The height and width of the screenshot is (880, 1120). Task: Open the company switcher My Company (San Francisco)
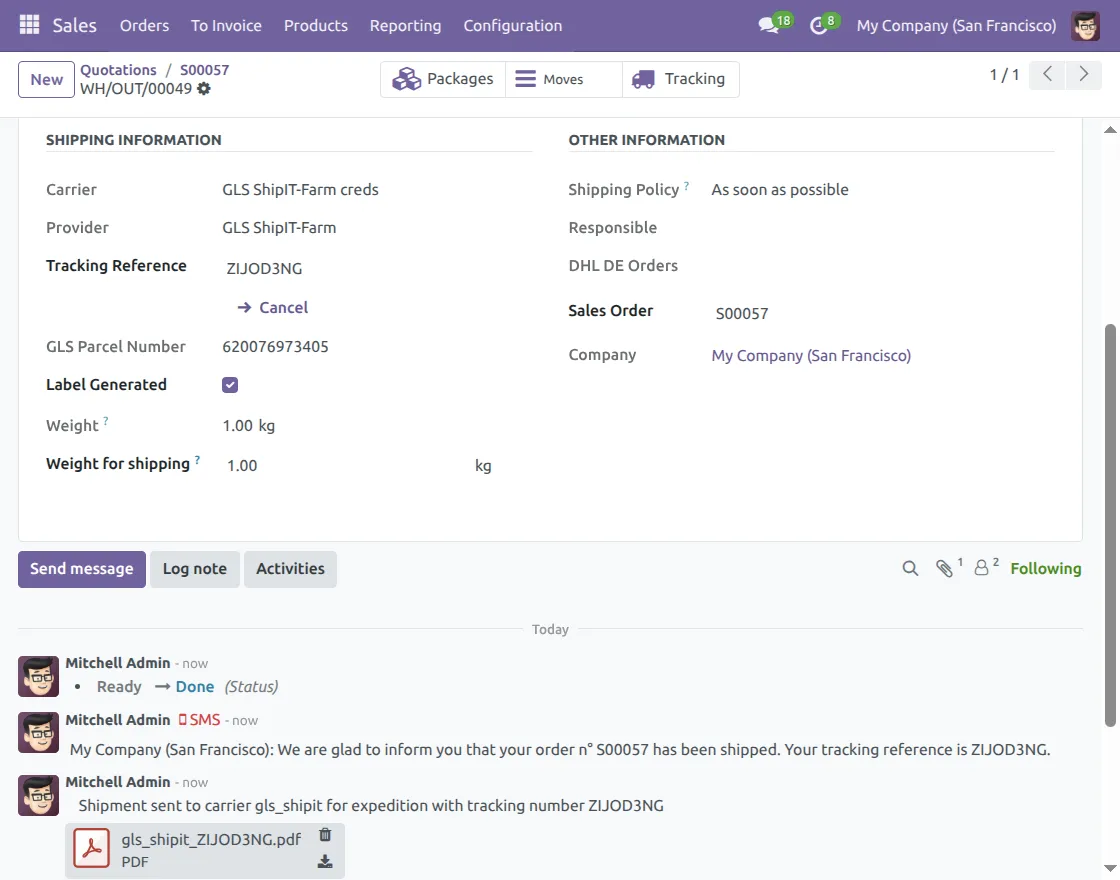pos(956,26)
